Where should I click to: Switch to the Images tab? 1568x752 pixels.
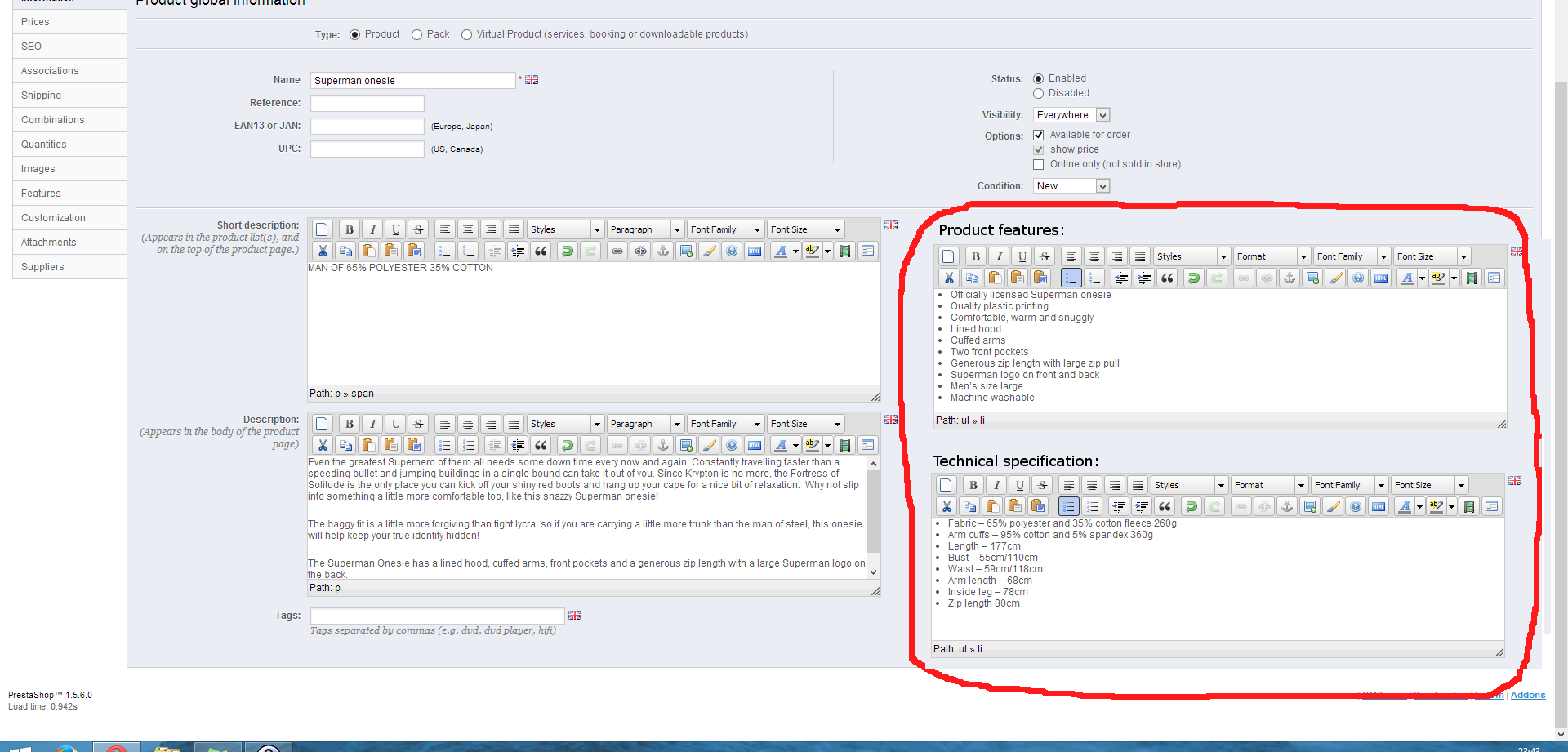pyautogui.click(x=69, y=169)
